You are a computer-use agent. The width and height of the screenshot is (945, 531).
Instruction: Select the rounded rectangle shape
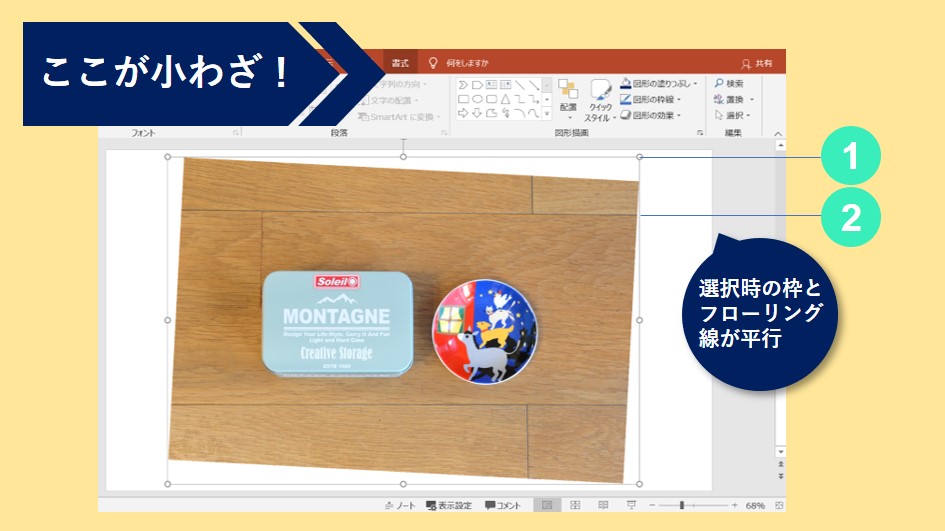tap(492, 99)
